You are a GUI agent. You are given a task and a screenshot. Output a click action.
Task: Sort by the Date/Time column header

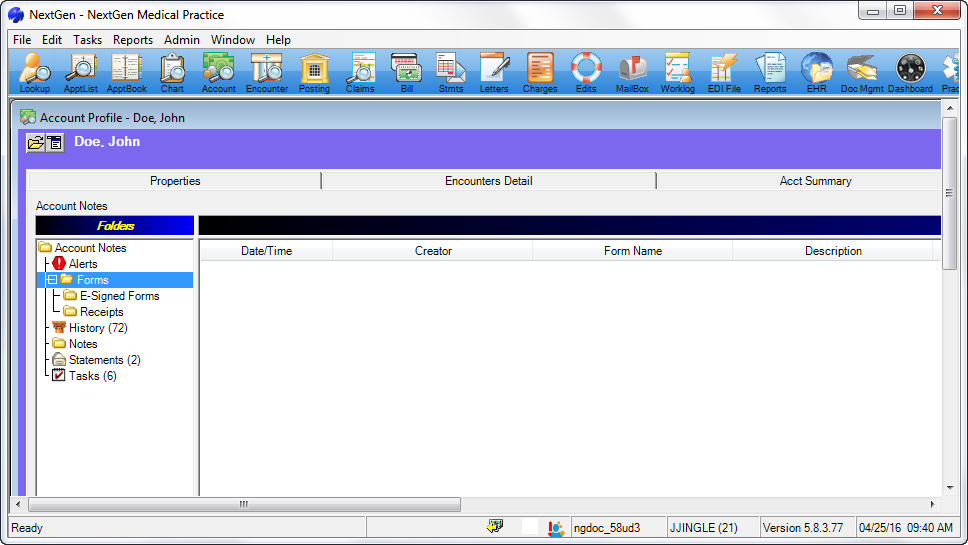[266, 251]
